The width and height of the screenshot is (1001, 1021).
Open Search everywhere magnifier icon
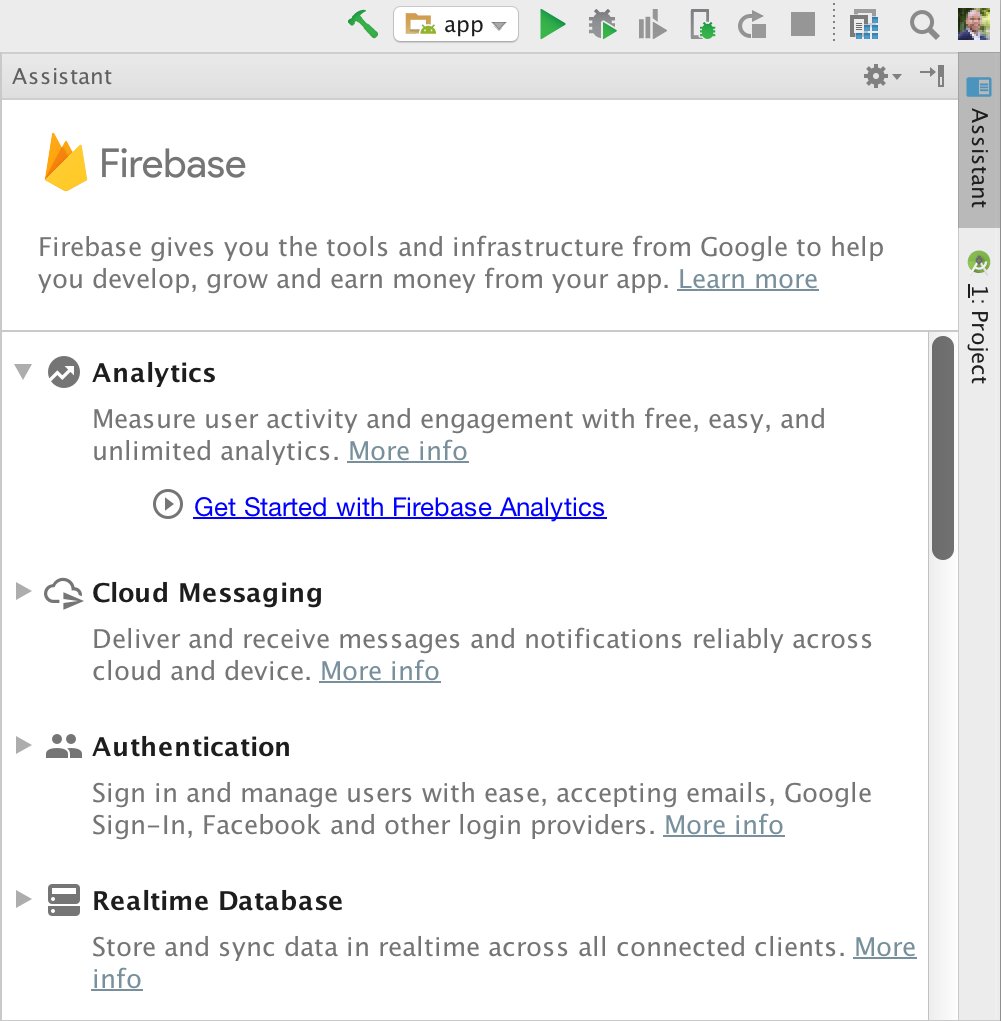[x=922, y=24]
